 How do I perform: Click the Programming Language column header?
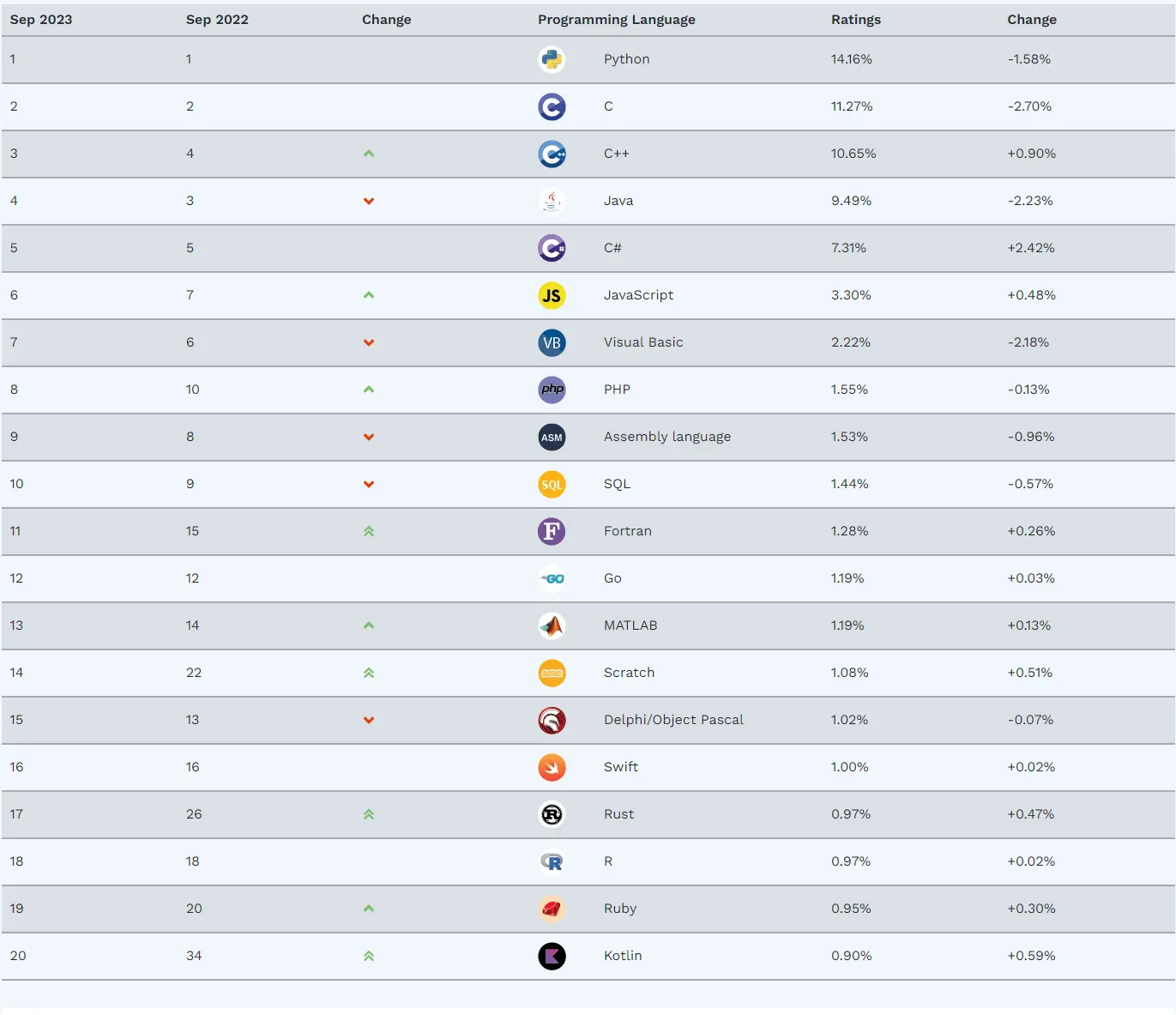tap(617, 20)
